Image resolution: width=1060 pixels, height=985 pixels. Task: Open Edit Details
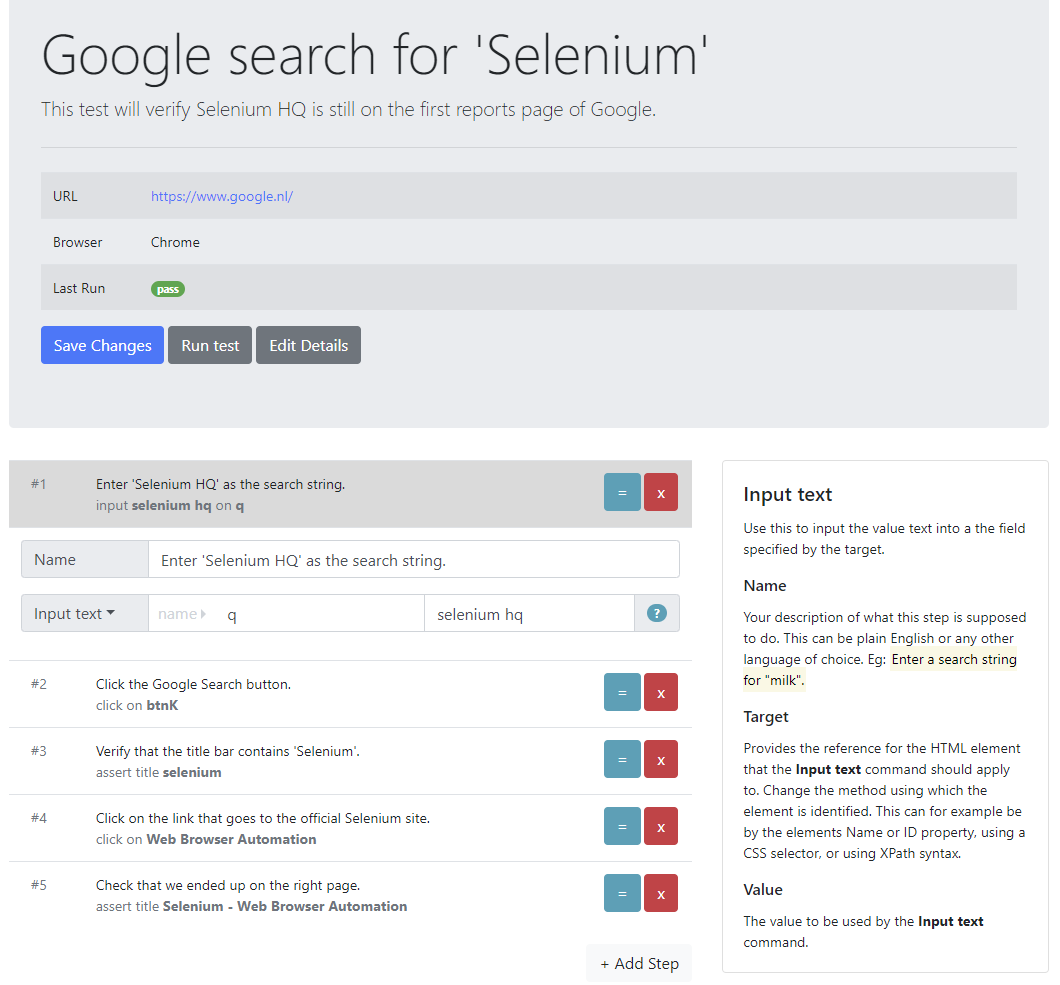[x=308, y=345]
